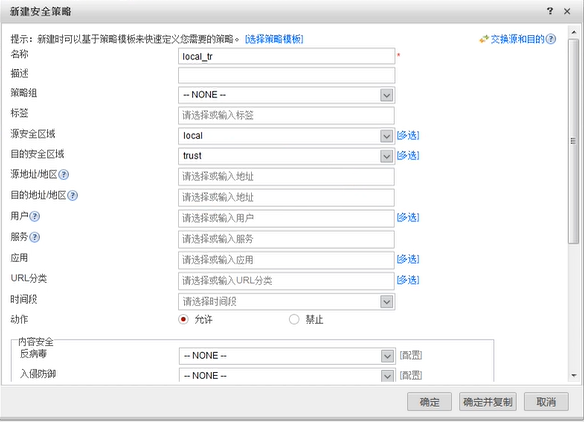Focus the 应用 input field
Image resolution: width=584 pixels, height=422 pixels.
[x=286, y=260]
